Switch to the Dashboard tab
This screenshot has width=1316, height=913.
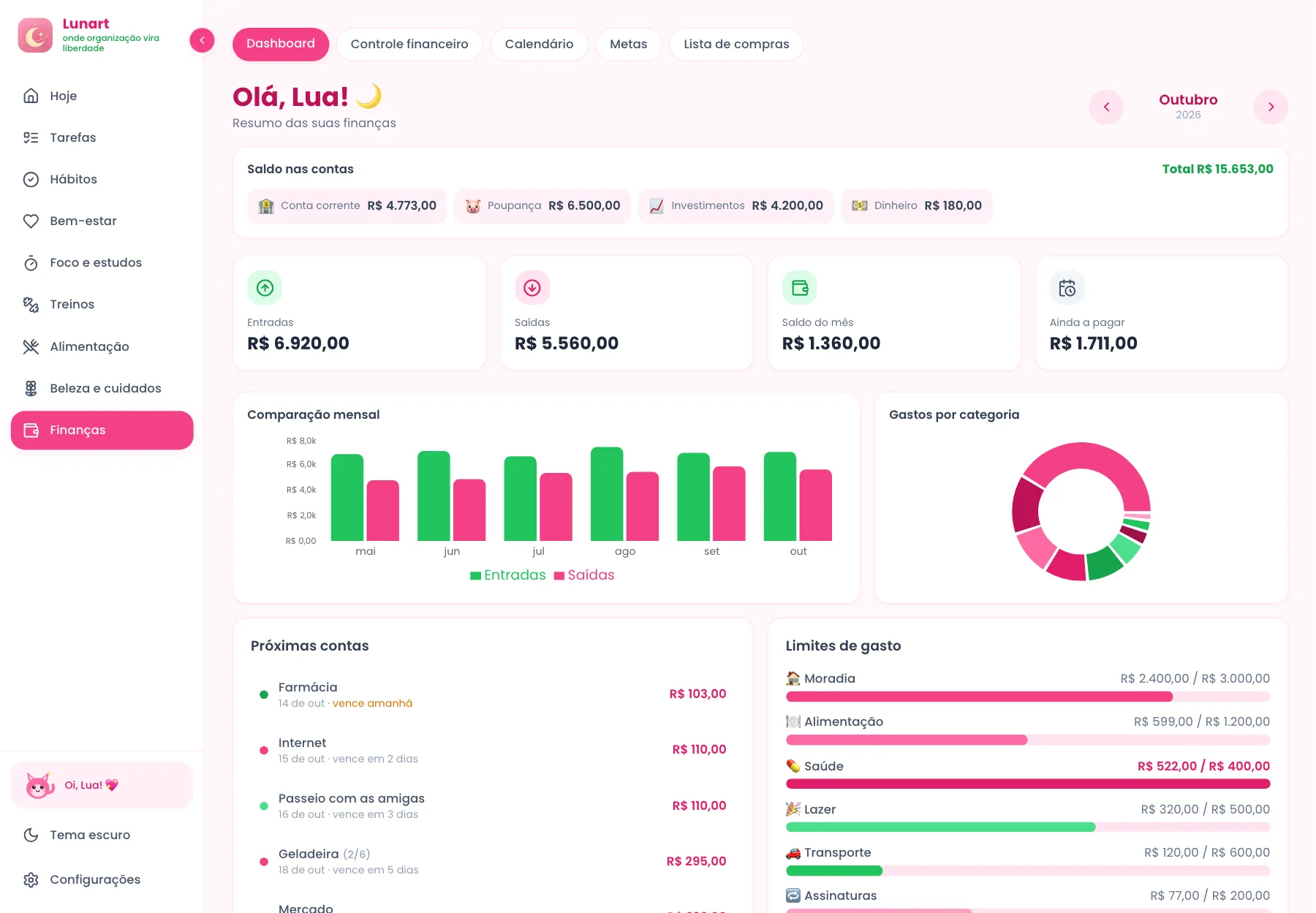tap(281, 44)
